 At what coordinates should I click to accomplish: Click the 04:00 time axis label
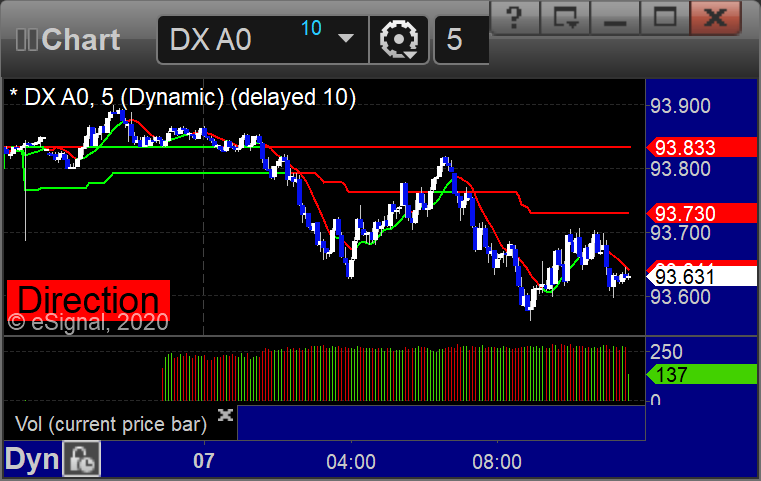351,462
